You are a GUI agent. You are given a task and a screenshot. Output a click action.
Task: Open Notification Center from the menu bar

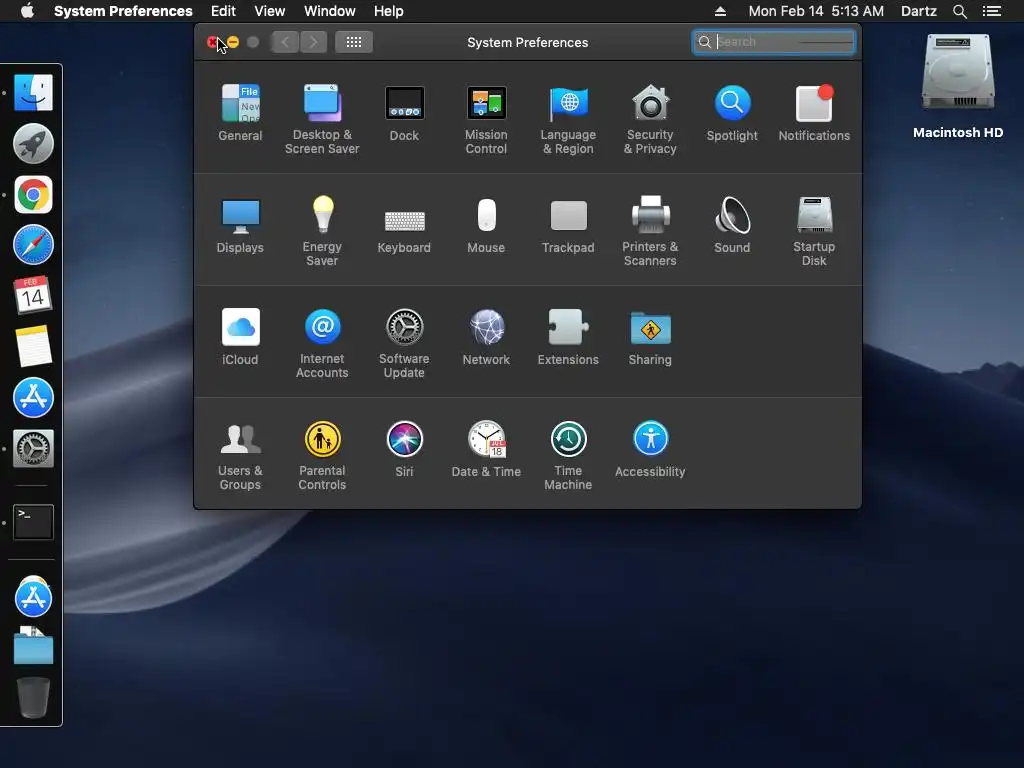pos(992,11)
